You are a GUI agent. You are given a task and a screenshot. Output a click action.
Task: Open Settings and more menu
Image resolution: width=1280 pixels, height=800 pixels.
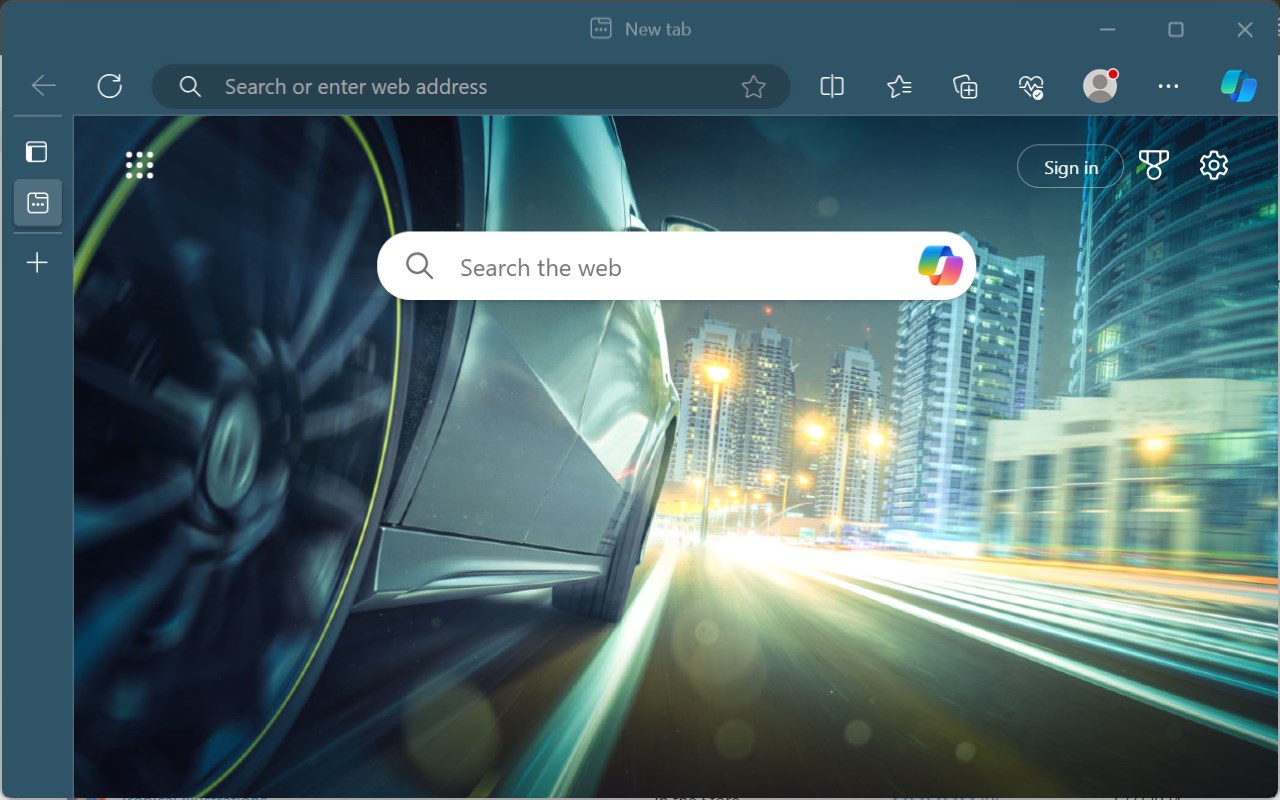coord(1168,87)
